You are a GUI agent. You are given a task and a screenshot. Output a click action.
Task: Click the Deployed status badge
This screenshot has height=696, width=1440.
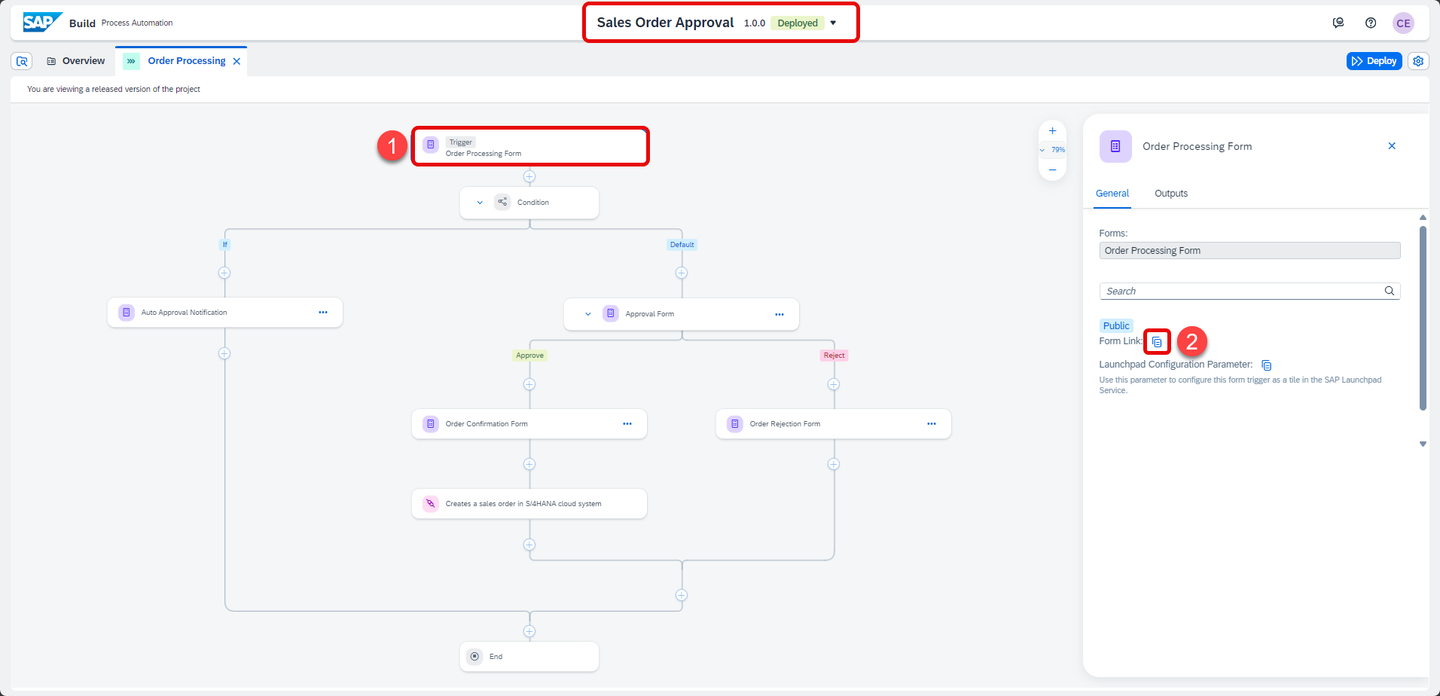pyautogui.click(x=797, y=23)
